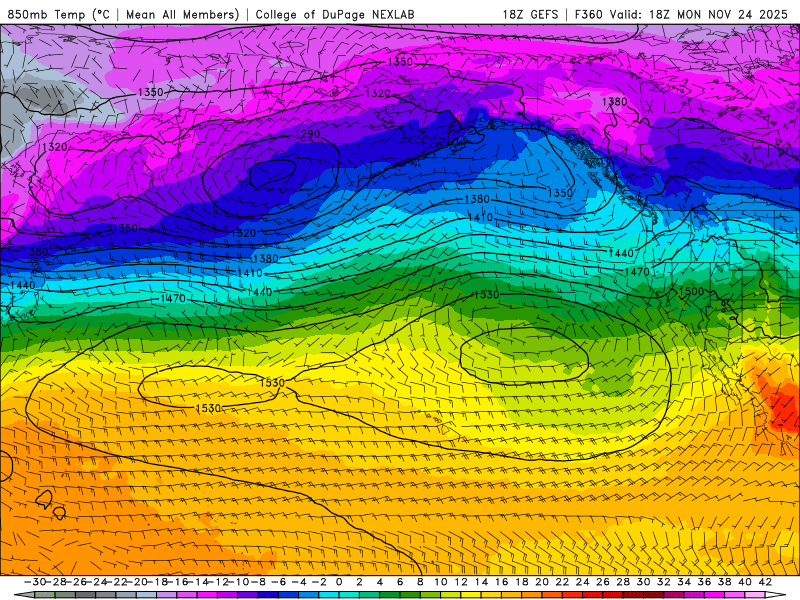800x600 pixels.
Task: Select 'Valid: 18Z MON NOV 24 2025' text
Action: [699, 14]
